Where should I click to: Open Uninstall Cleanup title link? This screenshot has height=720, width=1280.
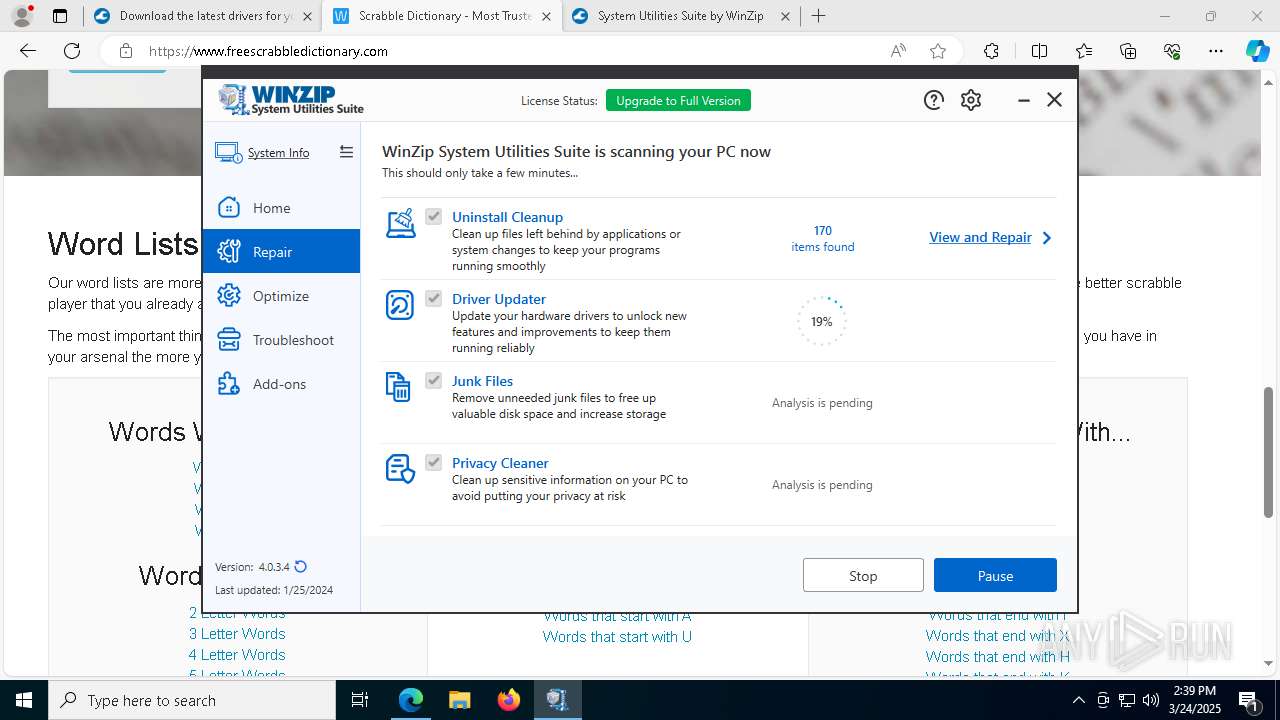[507, 217]
